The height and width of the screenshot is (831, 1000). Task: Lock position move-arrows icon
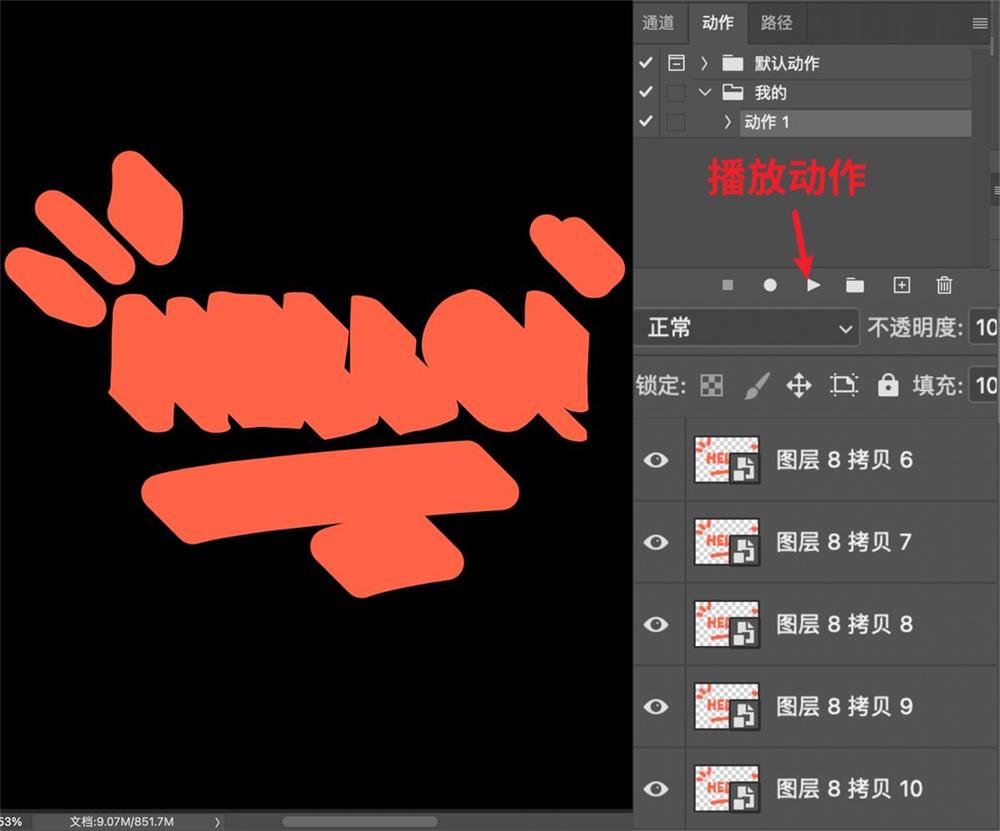click(x=798, y=385)
